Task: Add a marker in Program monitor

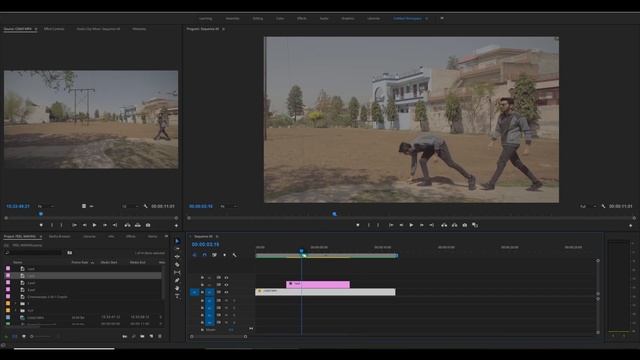Action: [358, 225]
